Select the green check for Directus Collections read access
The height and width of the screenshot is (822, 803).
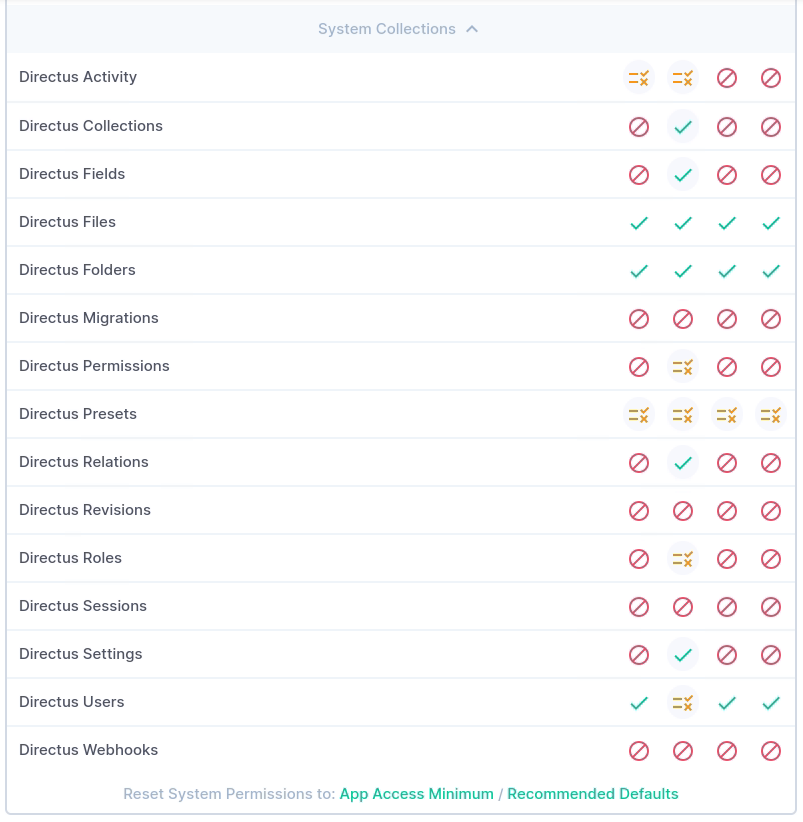tap(683, 127)
